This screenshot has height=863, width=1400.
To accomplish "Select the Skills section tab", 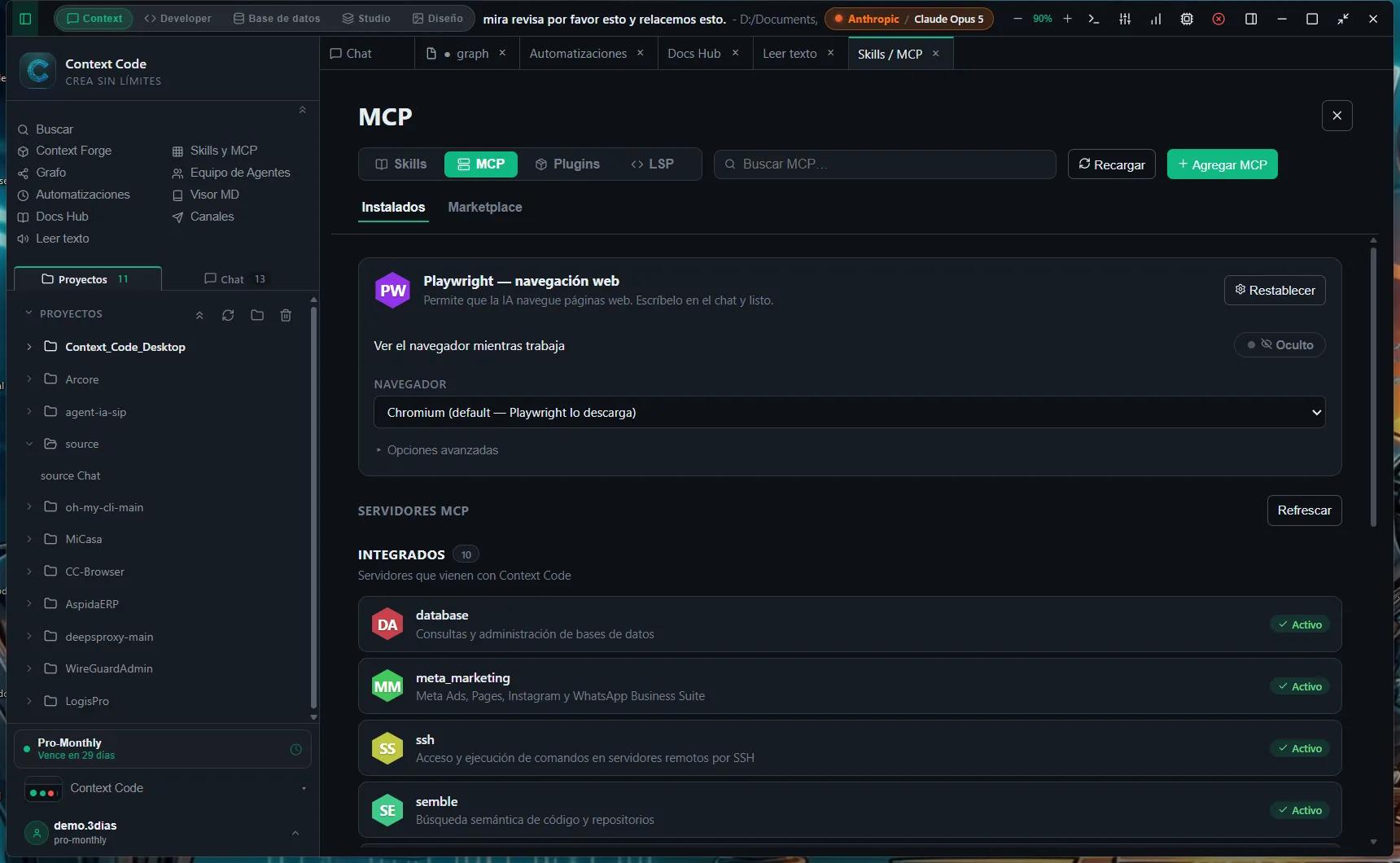I will 401,164.
